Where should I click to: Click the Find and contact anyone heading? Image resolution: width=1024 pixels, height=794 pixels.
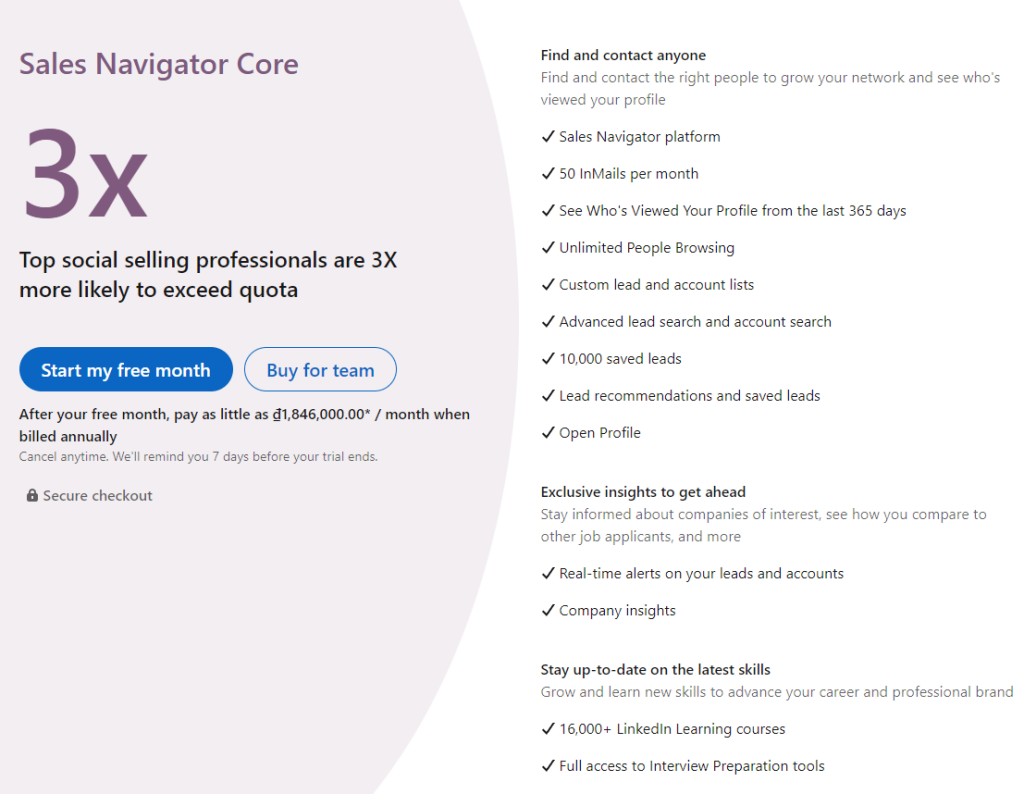click(623, 55)
